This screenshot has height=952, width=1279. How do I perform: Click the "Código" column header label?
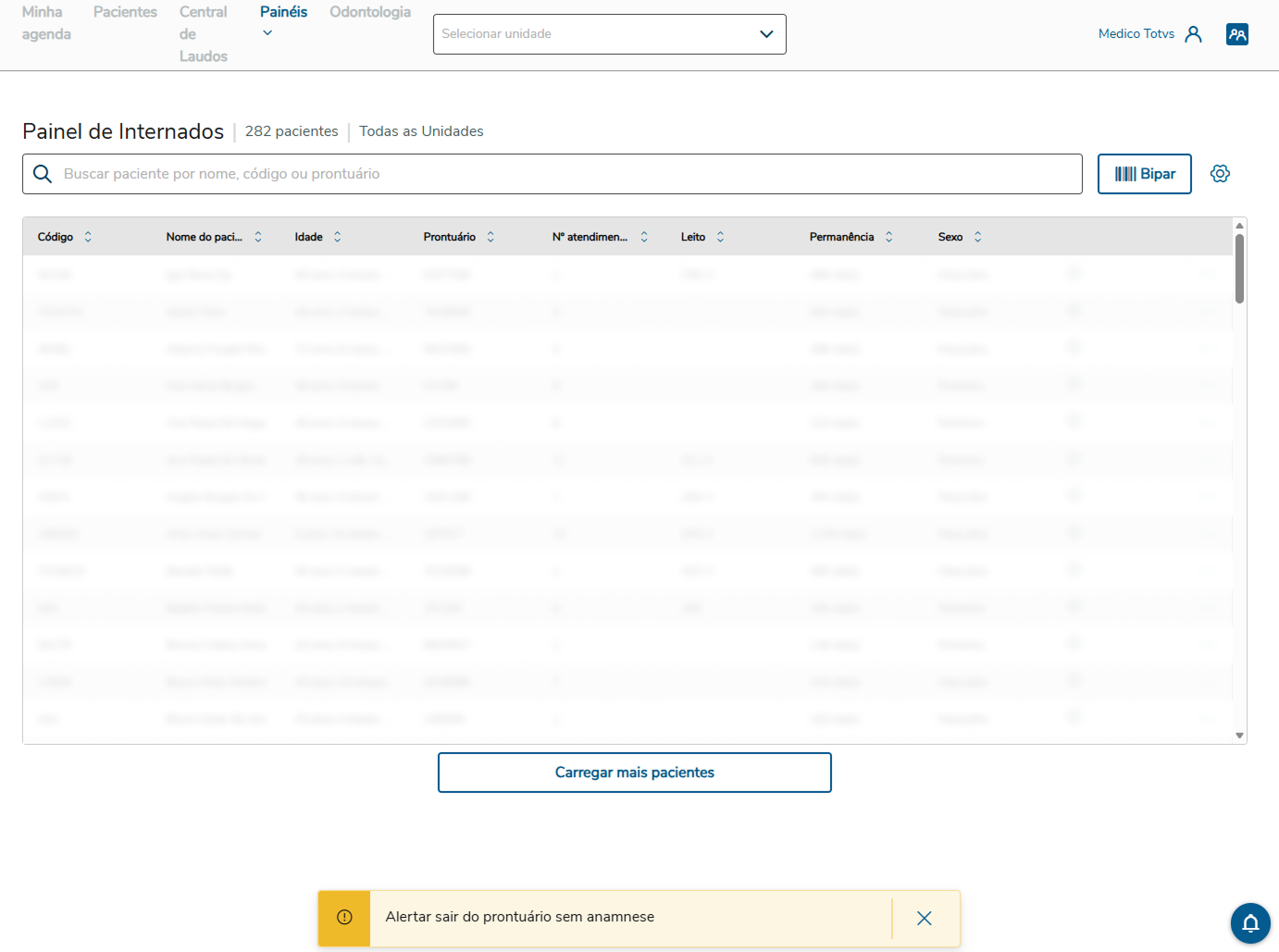56,237
